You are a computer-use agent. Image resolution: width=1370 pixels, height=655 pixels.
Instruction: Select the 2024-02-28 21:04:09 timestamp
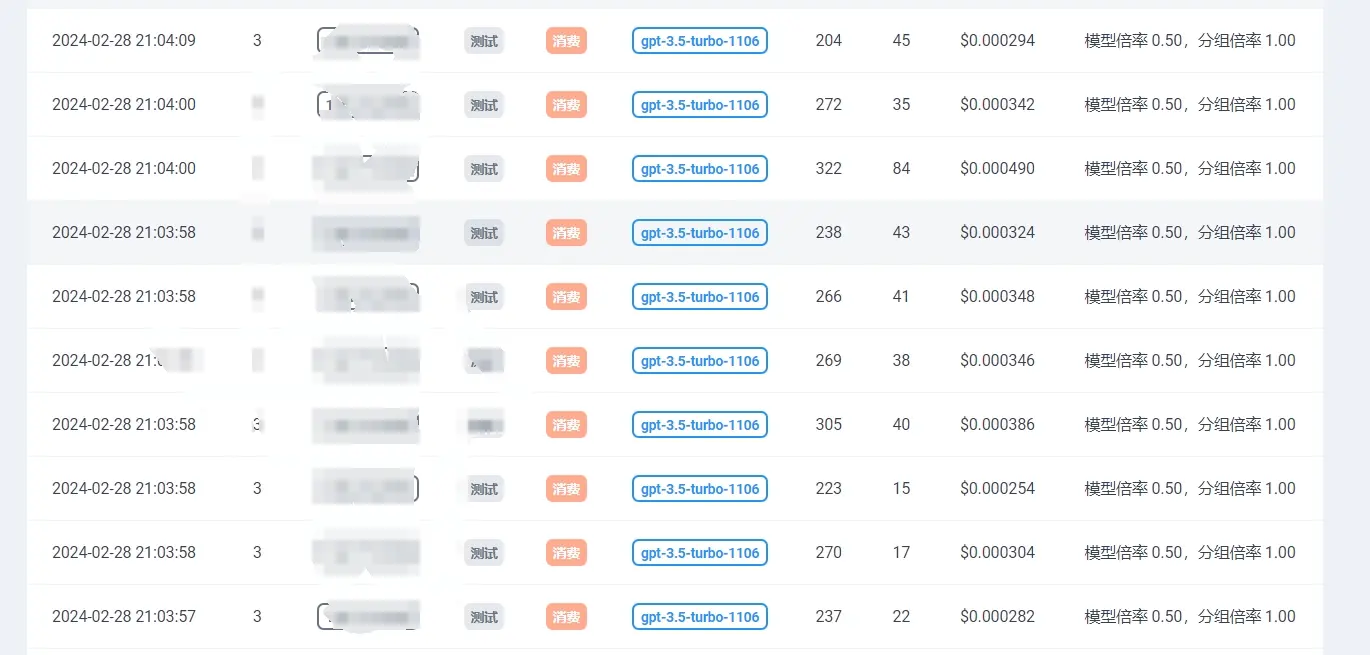(x=124, y=41)
